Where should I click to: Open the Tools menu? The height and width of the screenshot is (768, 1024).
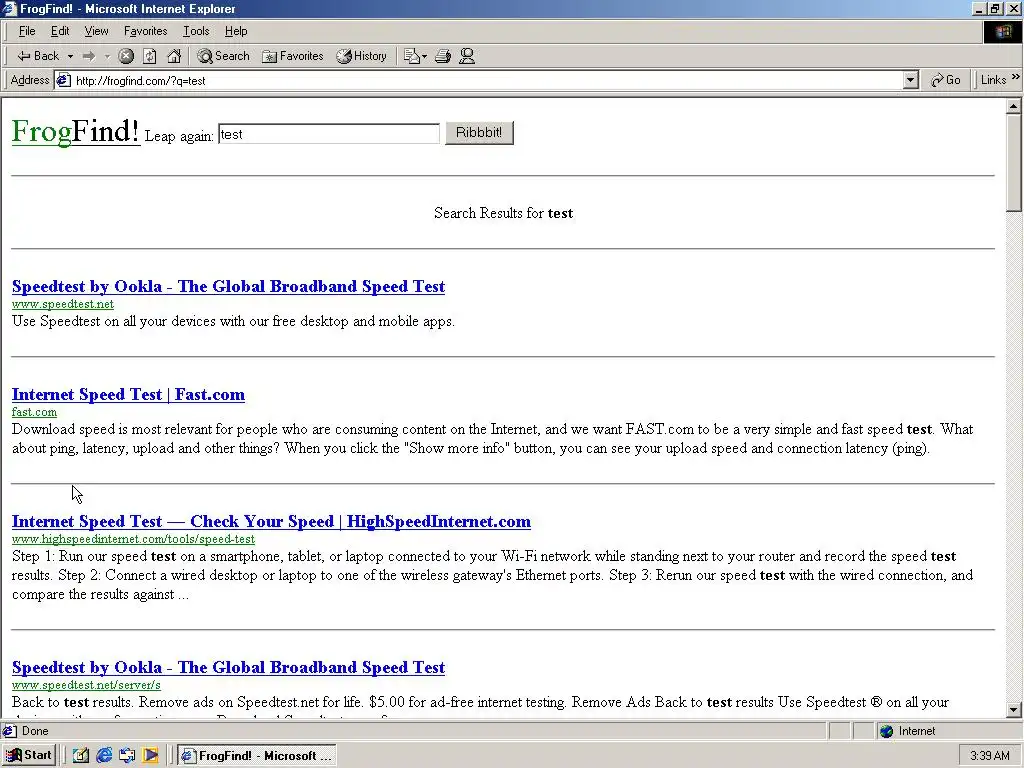pos(196,31)
